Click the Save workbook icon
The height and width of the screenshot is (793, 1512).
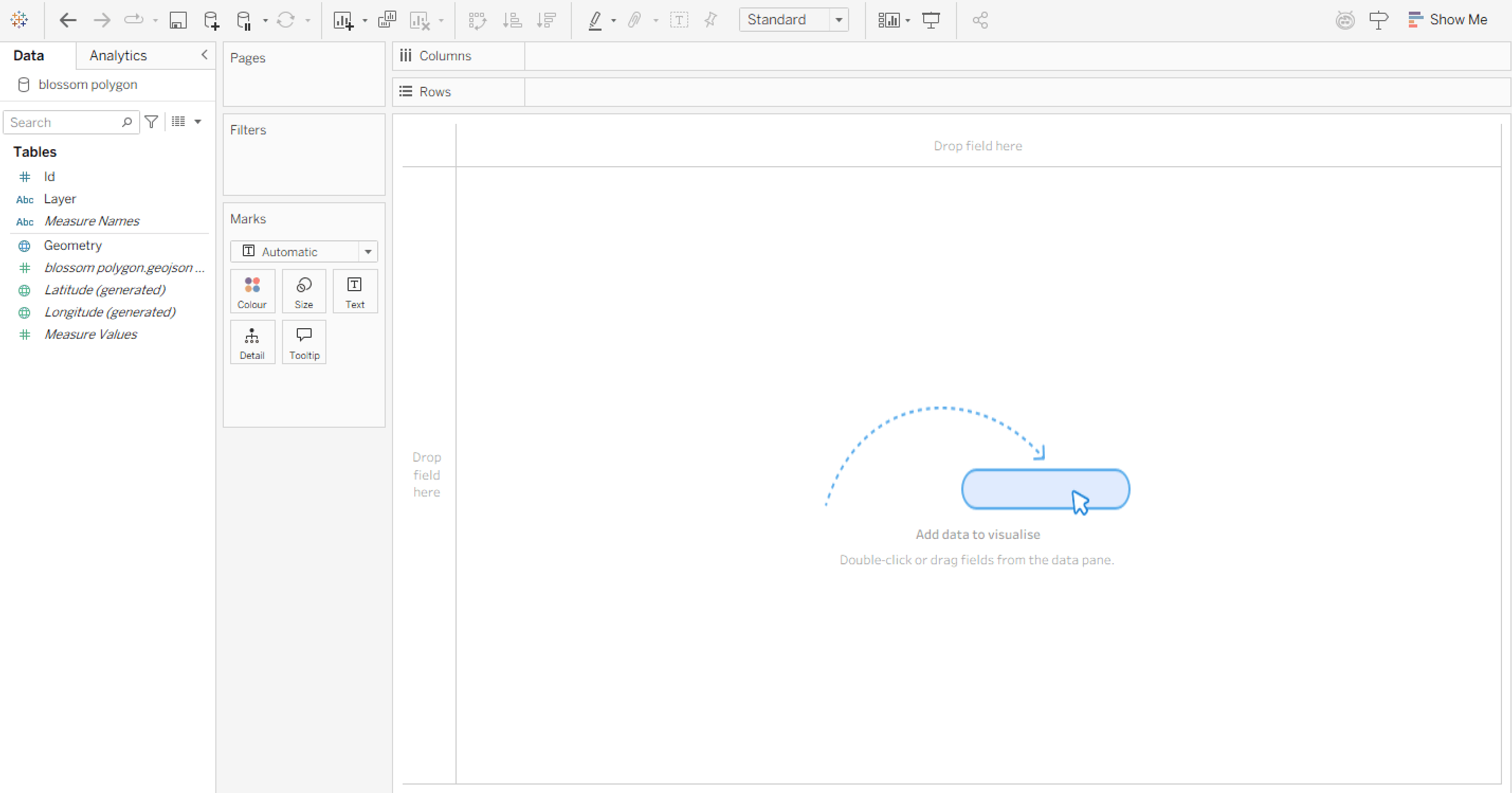click(x=178, y=21)
